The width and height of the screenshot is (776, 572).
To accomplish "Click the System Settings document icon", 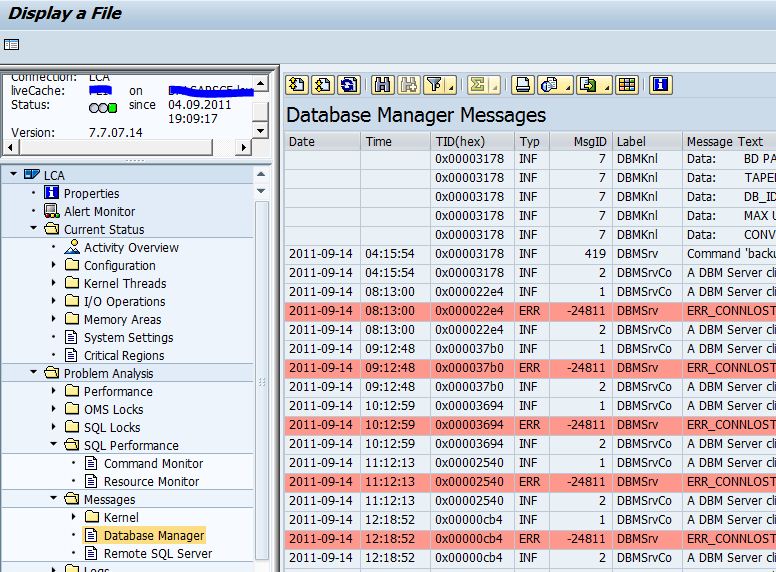I will click(x=71, y=337).
